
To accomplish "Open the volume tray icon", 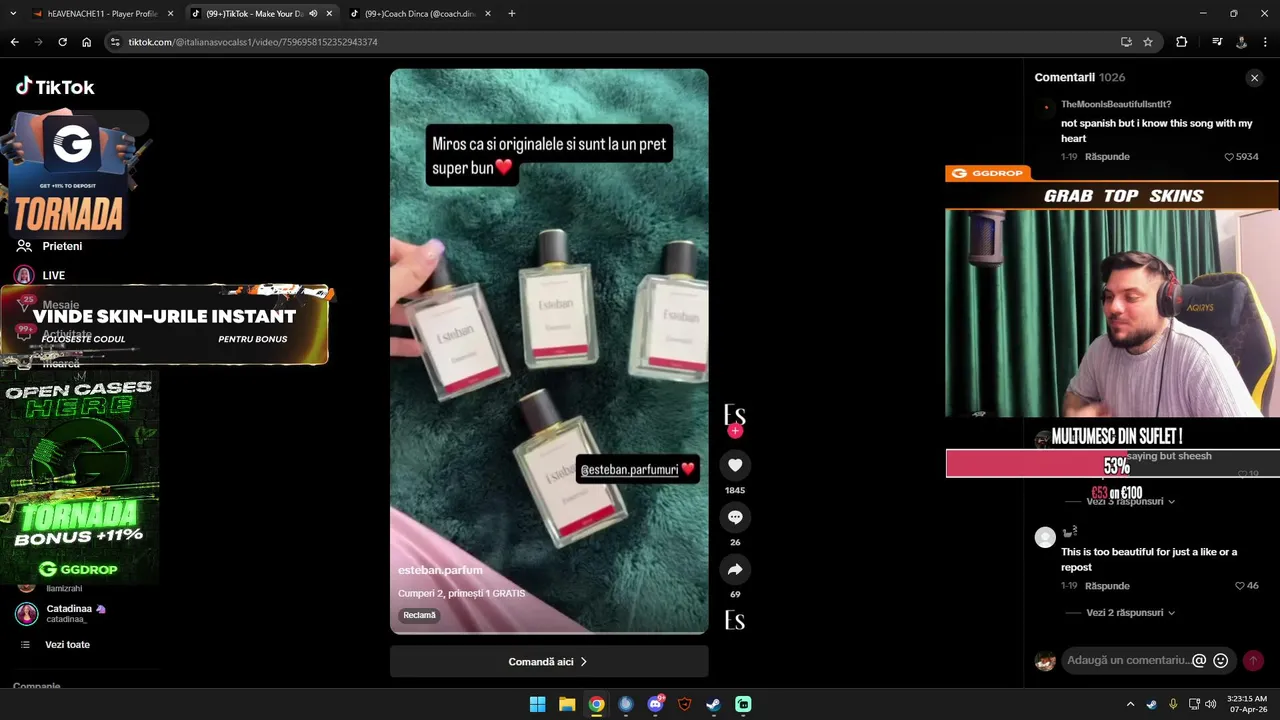I will [x=1211, y=704].
